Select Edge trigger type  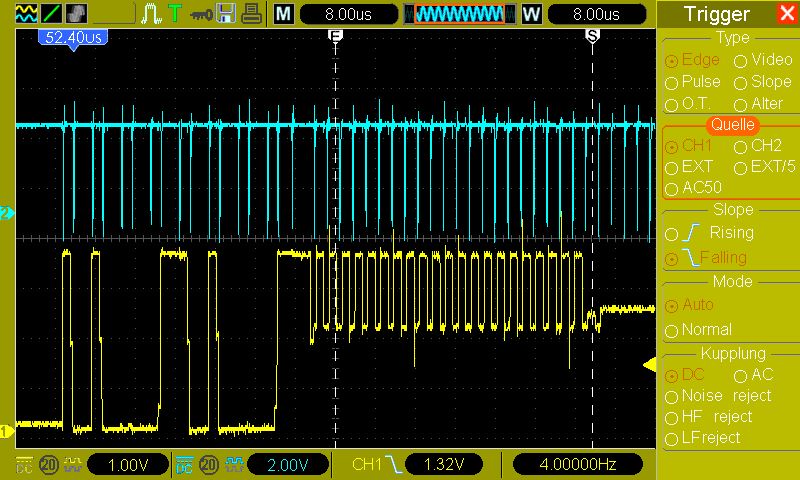click(692, 60)
